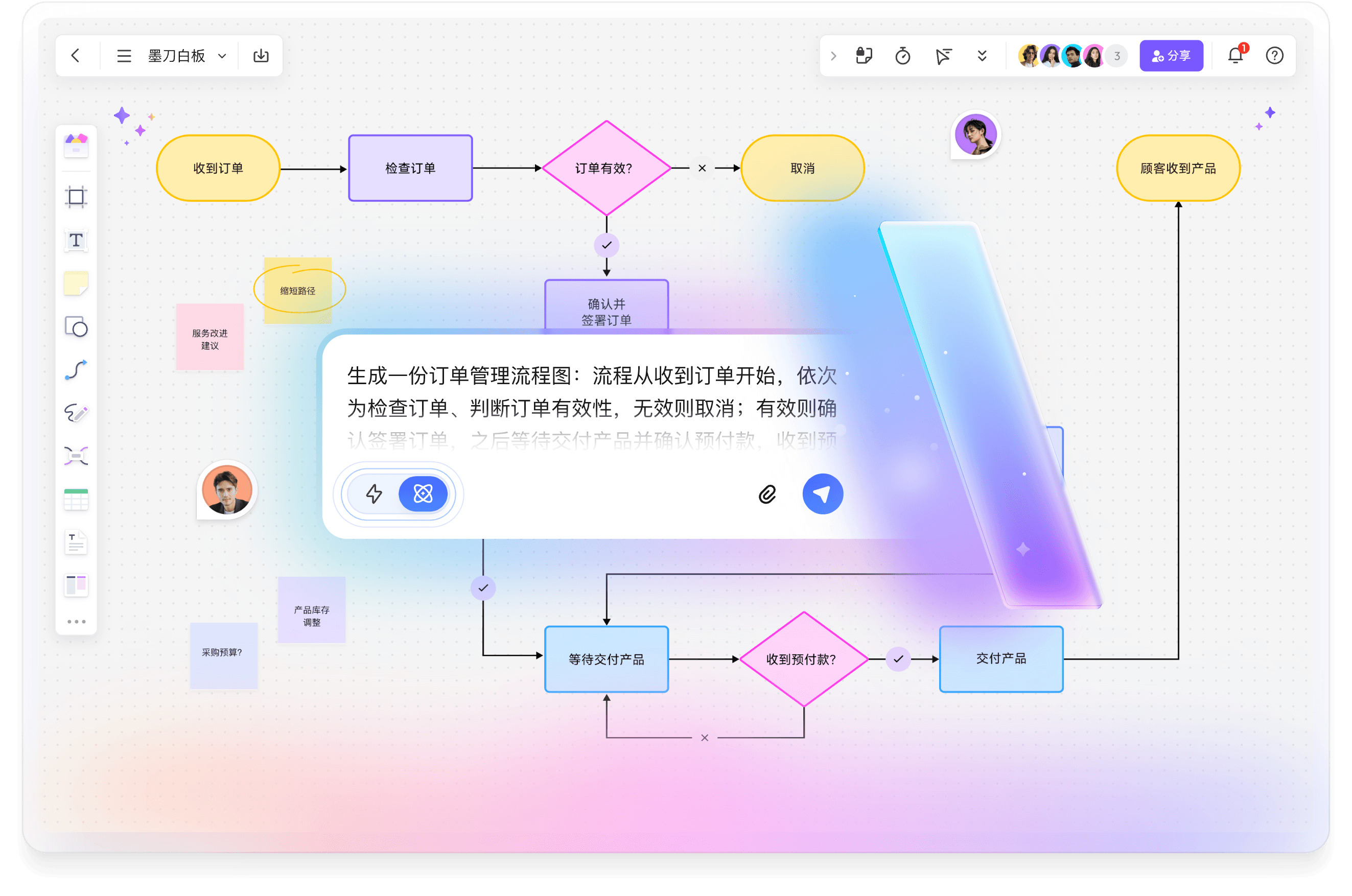
Task: Click the checkmark label below 订单有效?
Action: [607, 245]
